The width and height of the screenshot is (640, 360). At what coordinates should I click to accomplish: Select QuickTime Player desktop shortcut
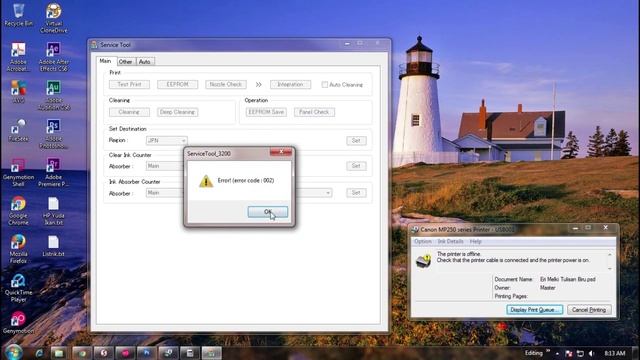coord(18,288)
